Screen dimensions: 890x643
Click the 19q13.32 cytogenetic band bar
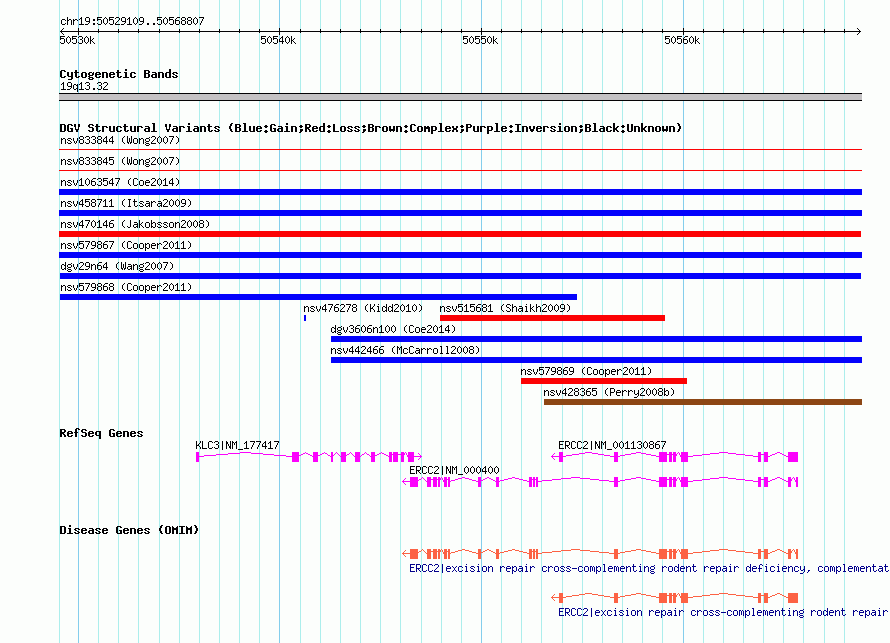pos(460,97)
